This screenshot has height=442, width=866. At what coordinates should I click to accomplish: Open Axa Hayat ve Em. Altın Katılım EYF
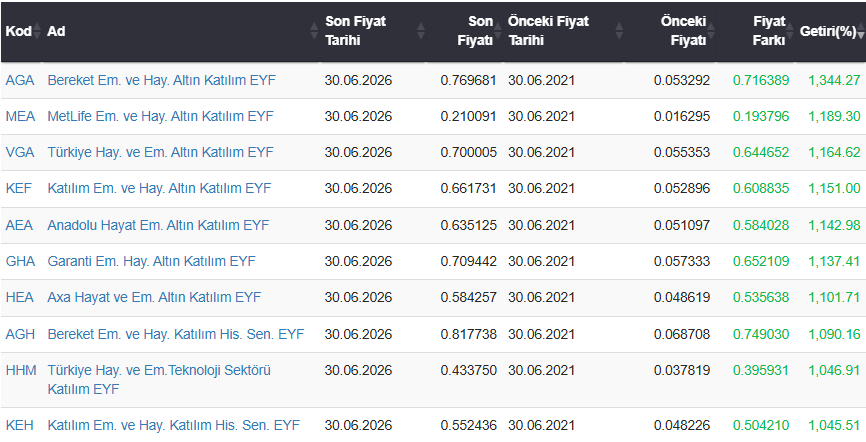[154, 297]
